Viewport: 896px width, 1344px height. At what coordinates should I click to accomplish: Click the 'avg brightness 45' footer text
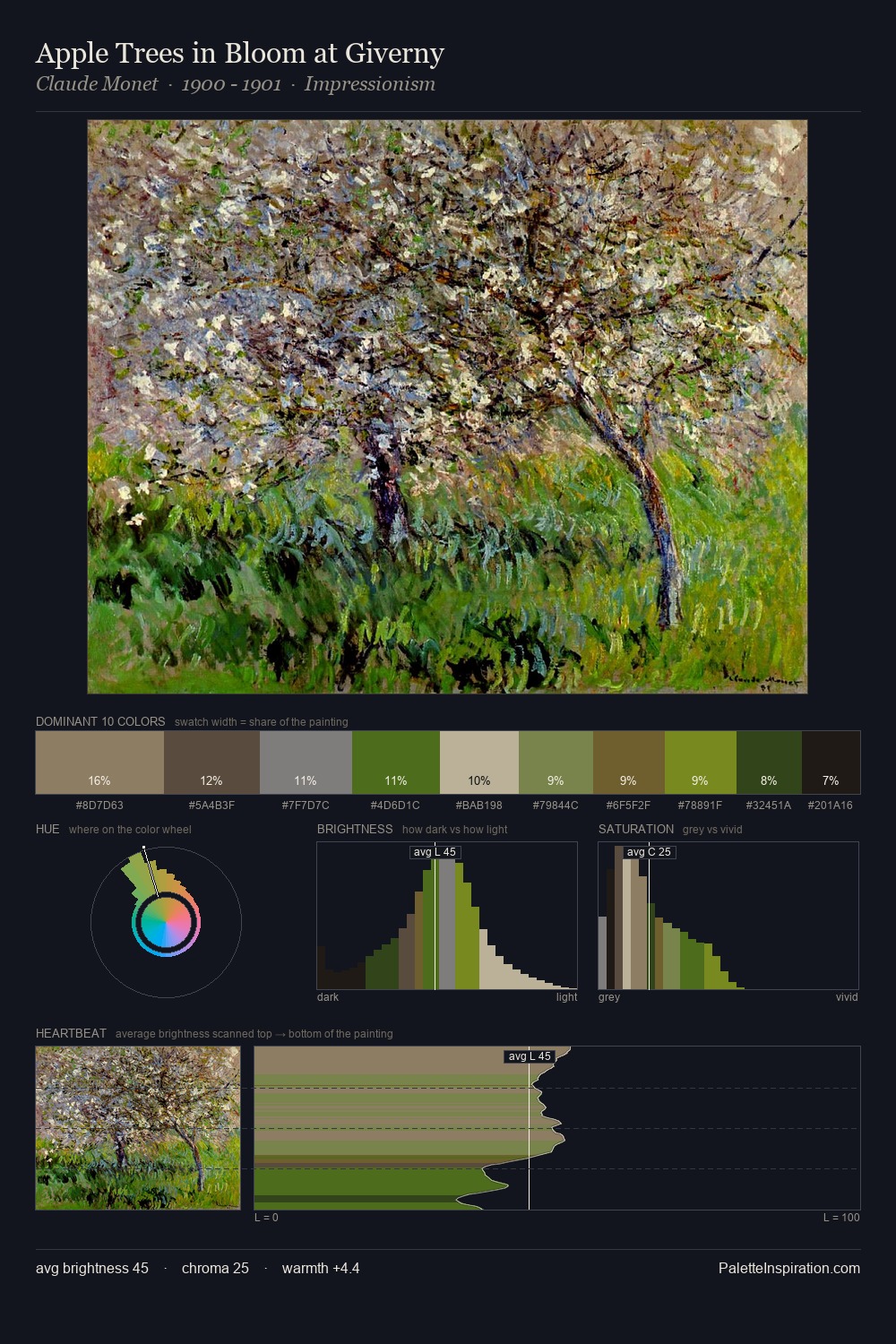coord(92,1268)
